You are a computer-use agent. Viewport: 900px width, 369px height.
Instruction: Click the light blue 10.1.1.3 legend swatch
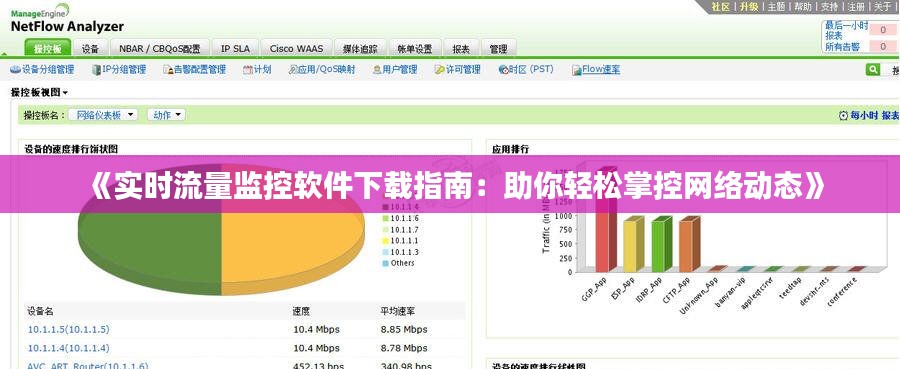(x=386, y=252)
